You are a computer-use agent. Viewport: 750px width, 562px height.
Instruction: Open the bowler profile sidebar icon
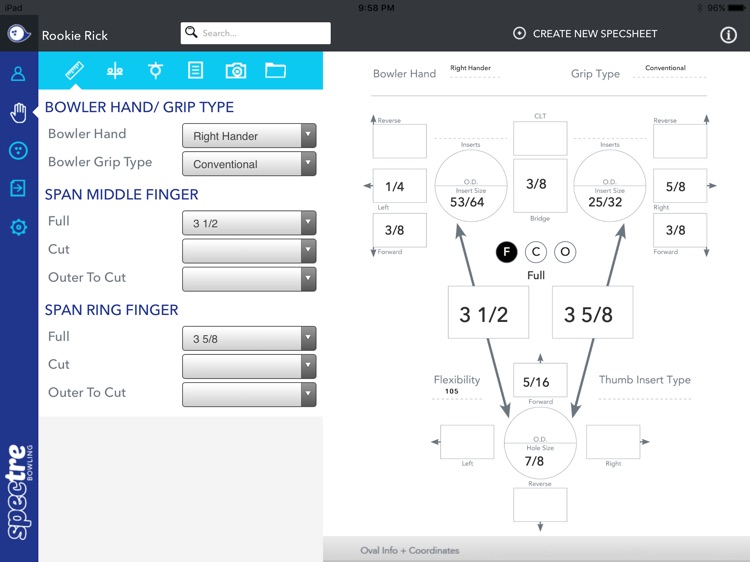click(18, 74)
